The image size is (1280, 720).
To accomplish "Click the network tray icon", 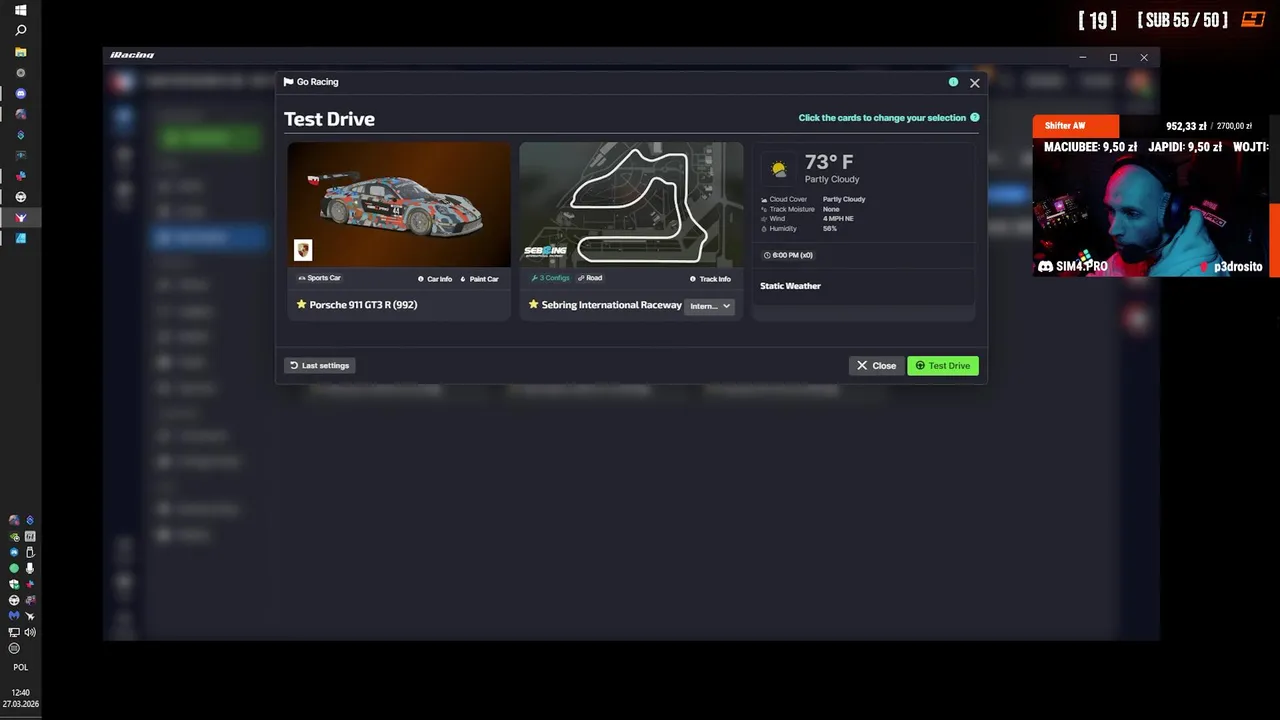I will (x=14, y=632).
